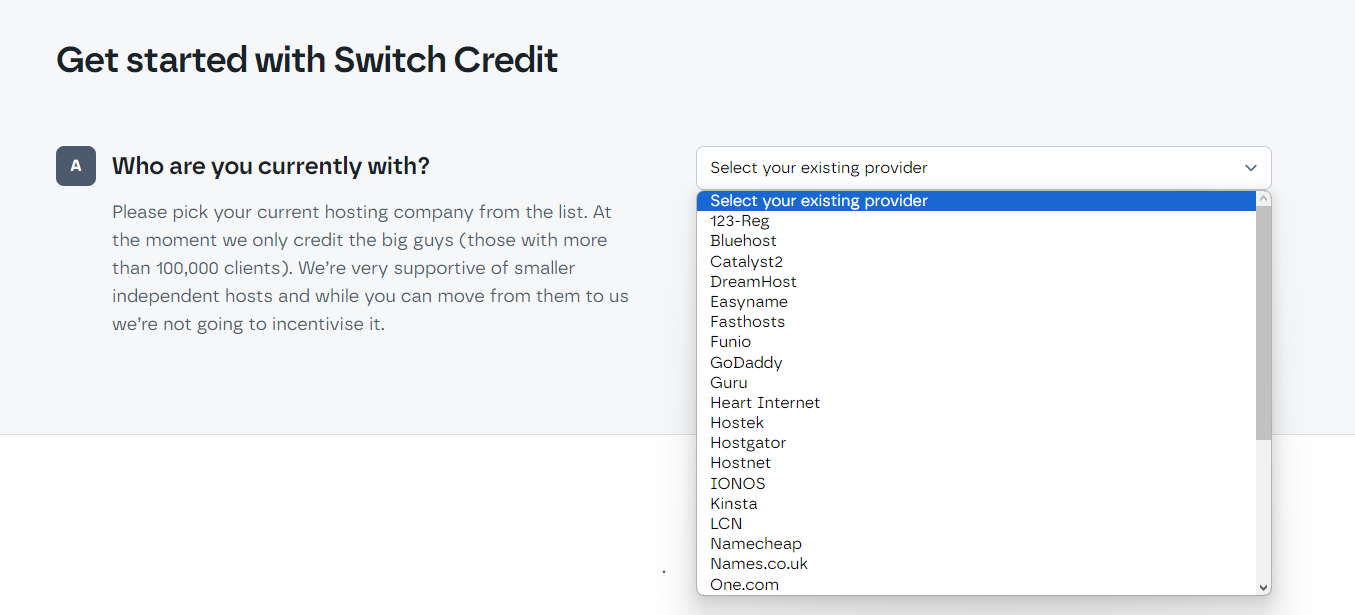Pick Catalyst2 as existing provider
The image size is (1355, 615).
(x=976, y=262)
